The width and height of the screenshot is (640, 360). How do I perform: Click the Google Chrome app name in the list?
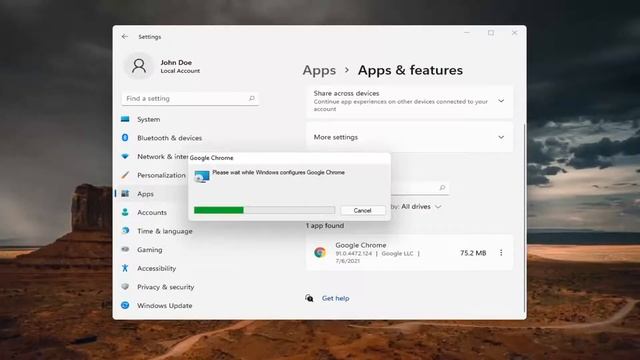point(361,245)
